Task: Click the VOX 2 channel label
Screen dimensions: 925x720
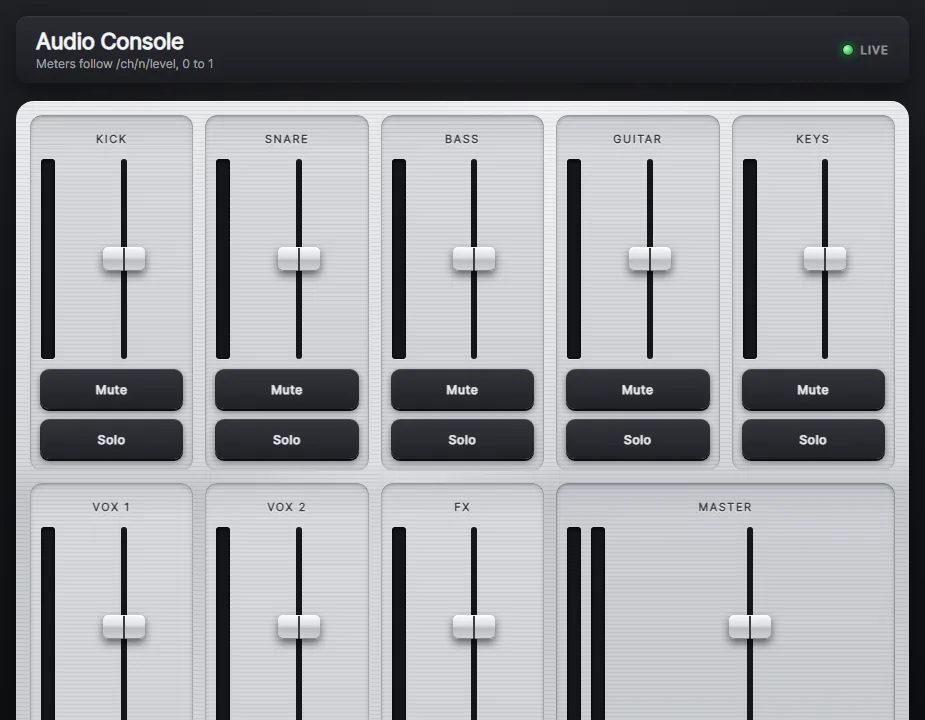Action: pos(287,507)
